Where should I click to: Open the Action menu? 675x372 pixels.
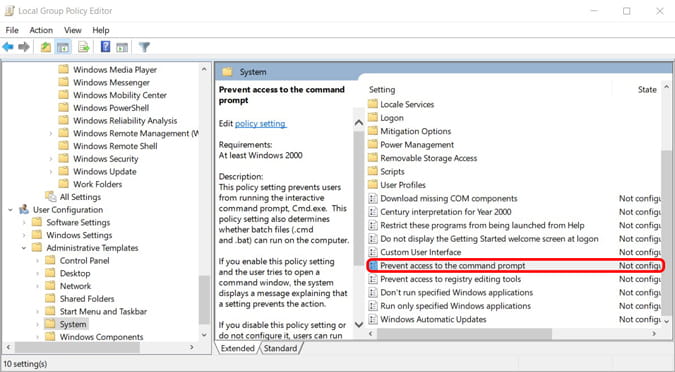click(41, 30)
